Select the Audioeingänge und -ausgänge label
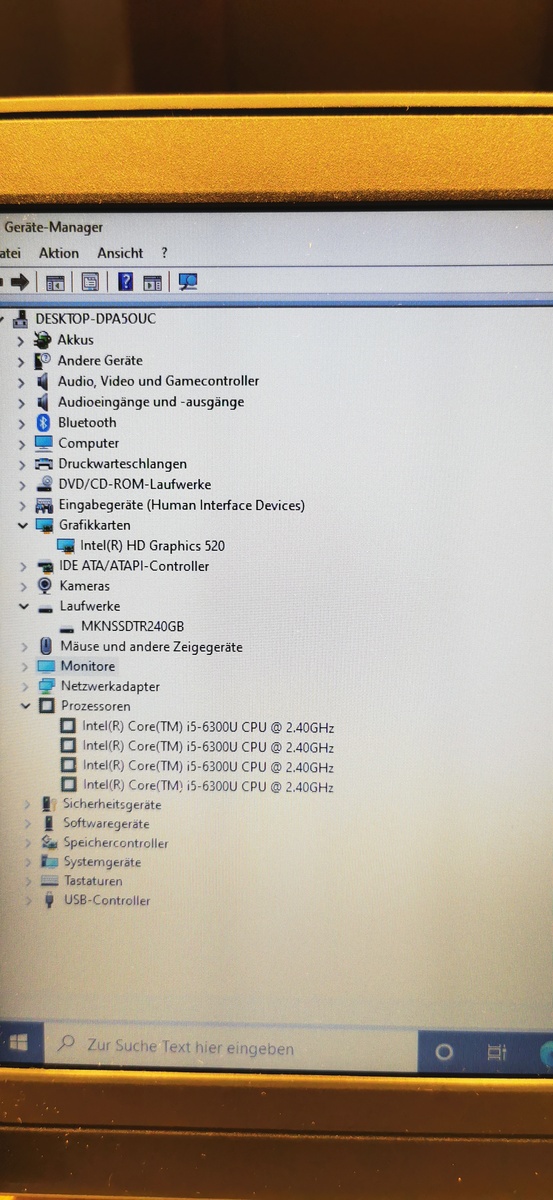The width and height of the screenshot is (553, 1200). 151,402
